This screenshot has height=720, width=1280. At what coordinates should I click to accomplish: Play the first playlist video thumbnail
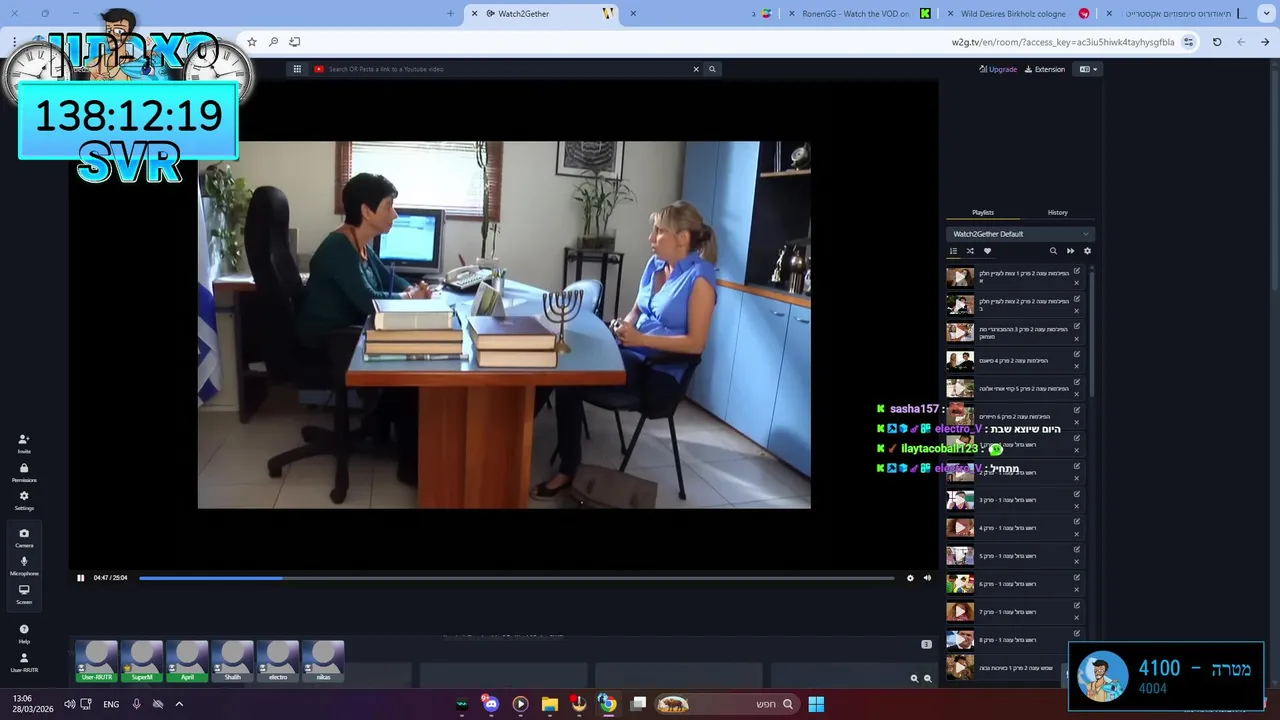coord(960,277)
